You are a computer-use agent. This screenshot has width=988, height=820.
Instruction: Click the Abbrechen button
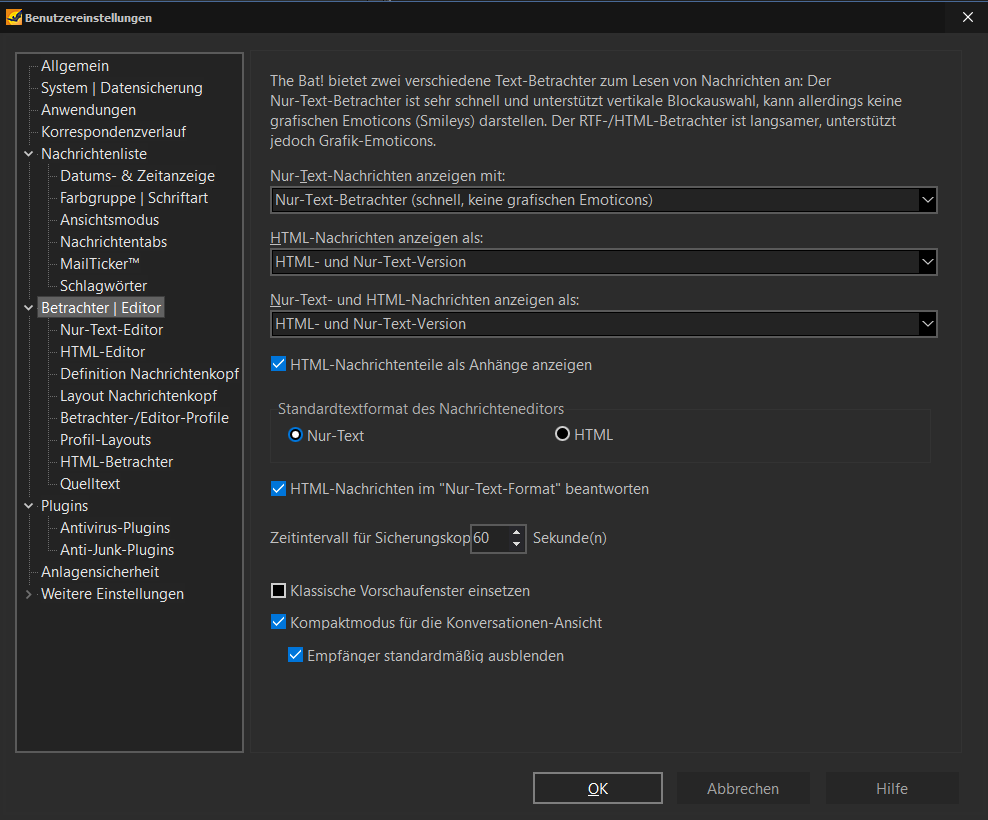click(x=743, y=789)
